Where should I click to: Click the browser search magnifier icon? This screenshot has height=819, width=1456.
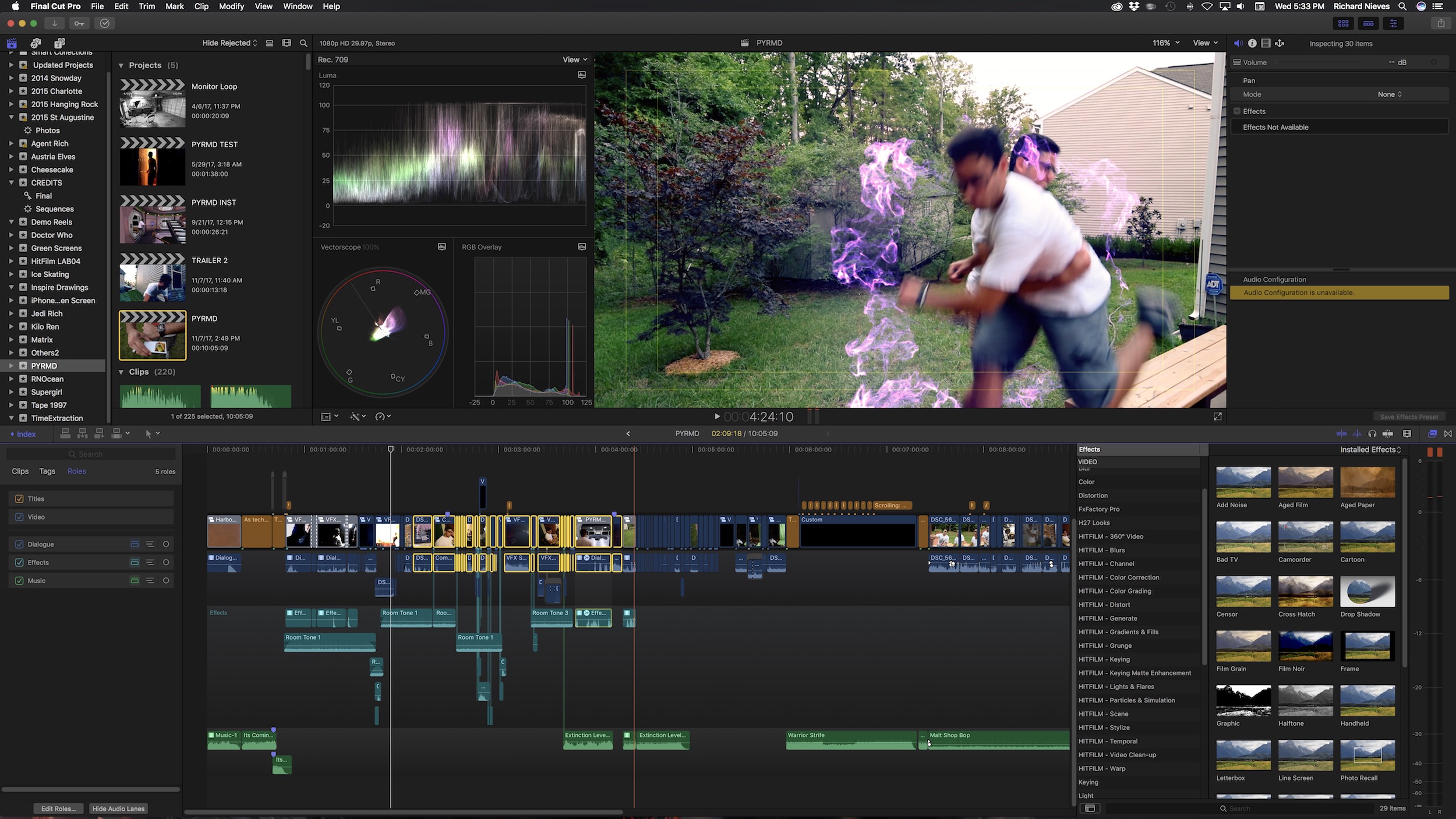coord(303,43)
